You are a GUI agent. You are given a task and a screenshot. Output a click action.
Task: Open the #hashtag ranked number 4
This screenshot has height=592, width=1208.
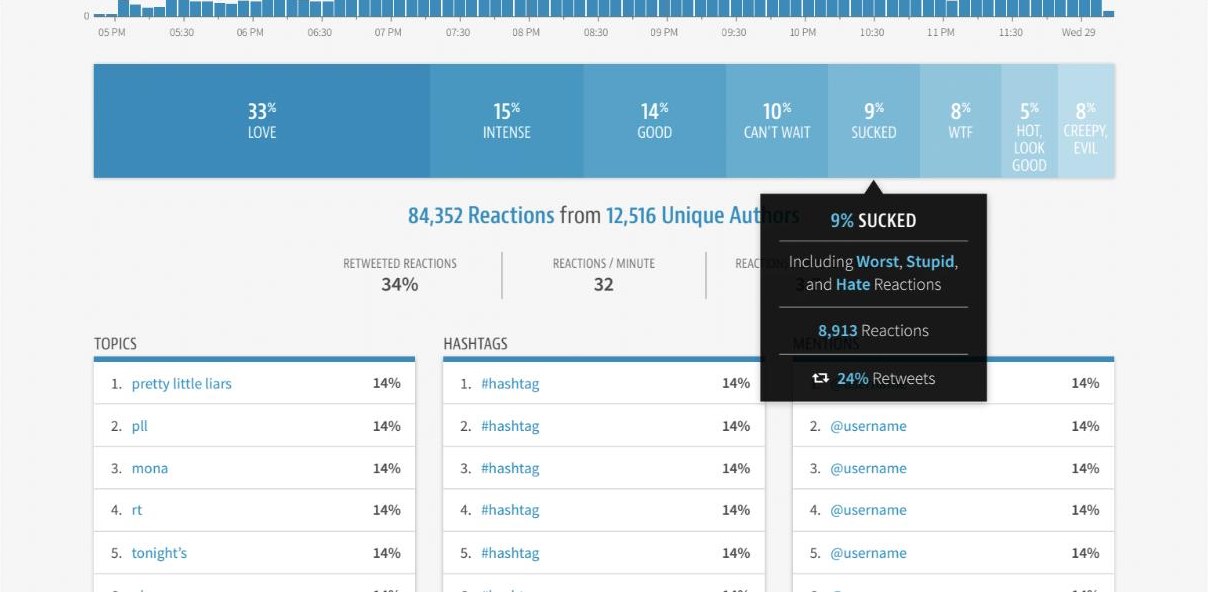click(510, 510)
